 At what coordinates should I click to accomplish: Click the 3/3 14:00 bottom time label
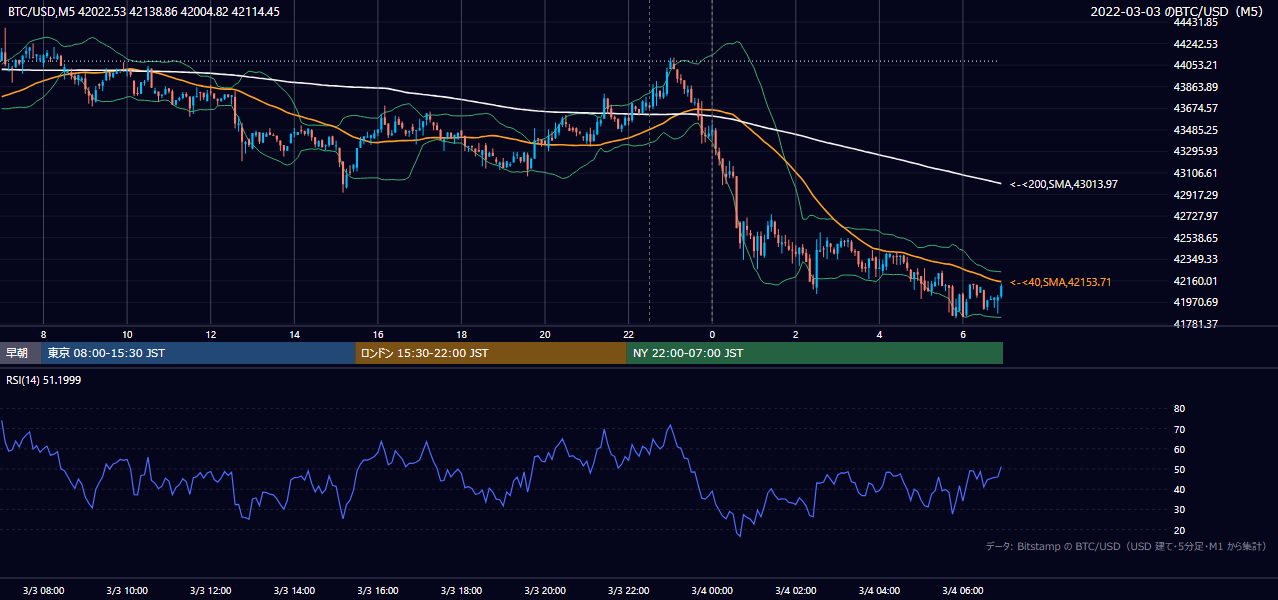coord(294,590)
